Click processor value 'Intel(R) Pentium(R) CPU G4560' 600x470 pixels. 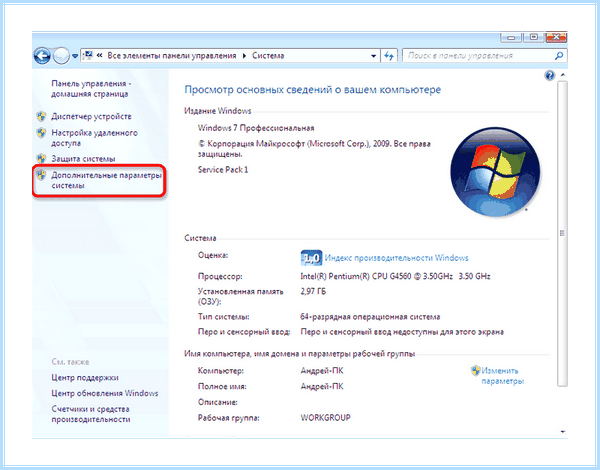355,276
